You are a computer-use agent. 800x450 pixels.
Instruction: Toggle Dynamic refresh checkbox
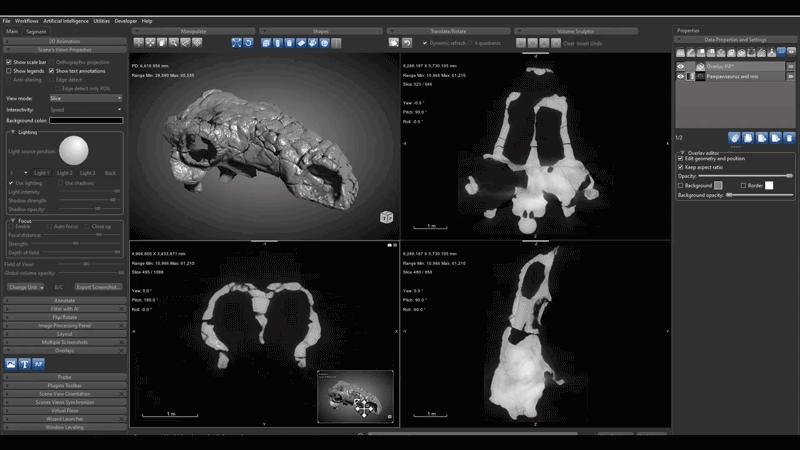[425, 43]
